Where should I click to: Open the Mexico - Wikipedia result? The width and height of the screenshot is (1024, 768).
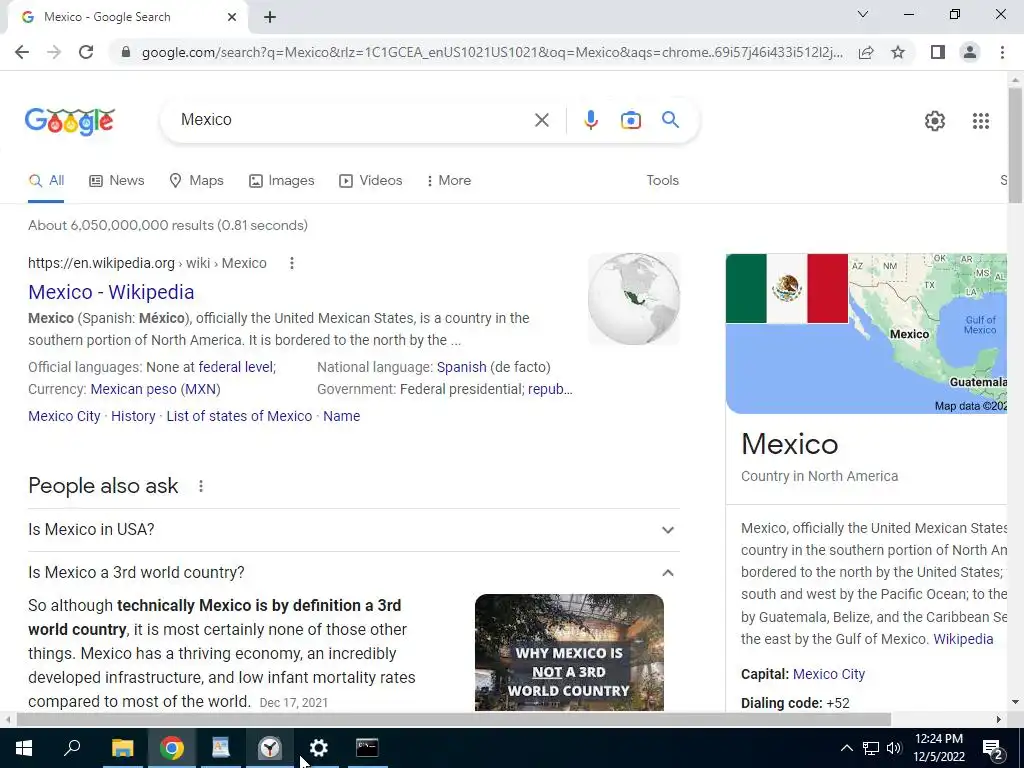(x=111, y=292)
